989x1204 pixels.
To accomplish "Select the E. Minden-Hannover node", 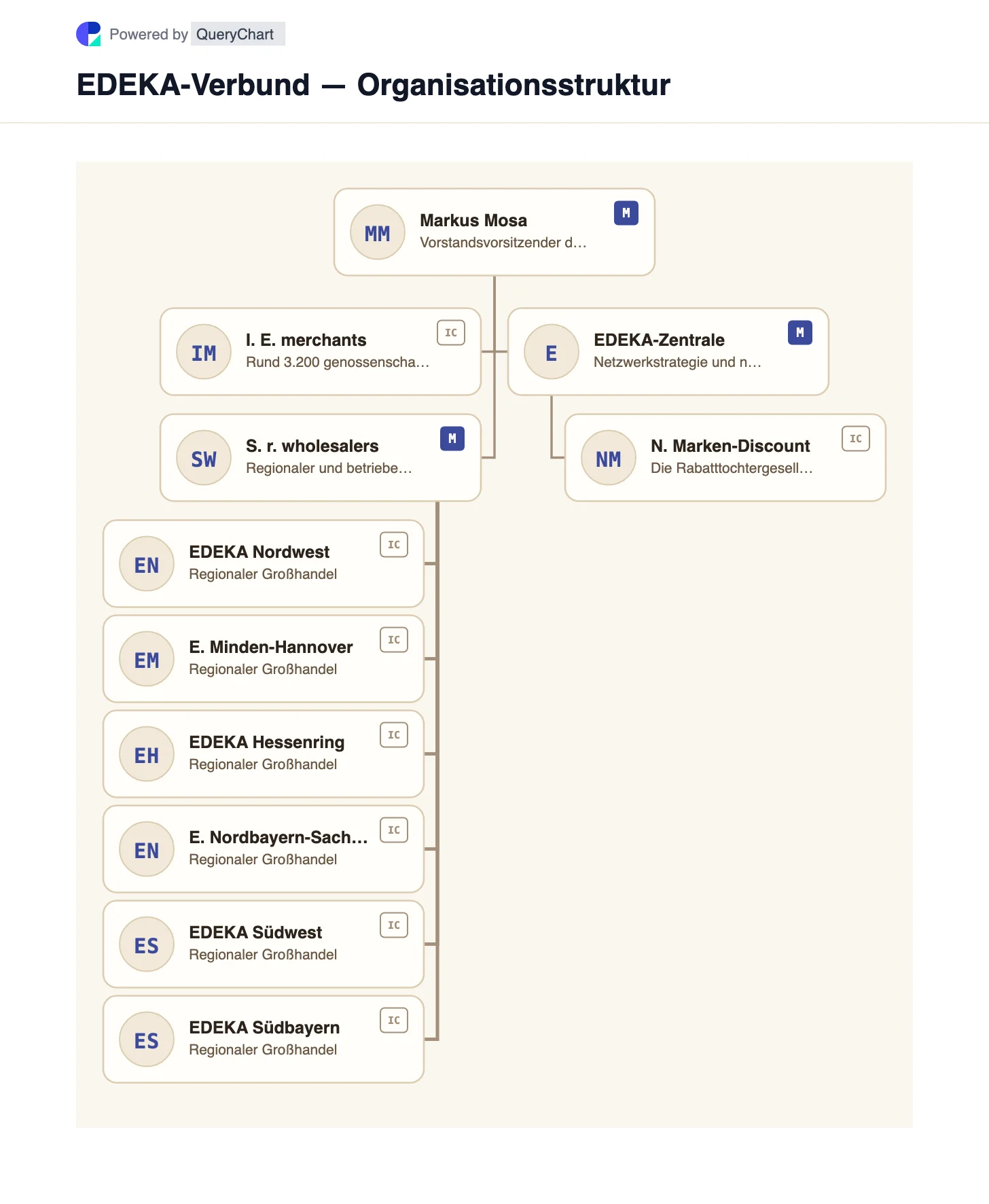I will (264, 659).
